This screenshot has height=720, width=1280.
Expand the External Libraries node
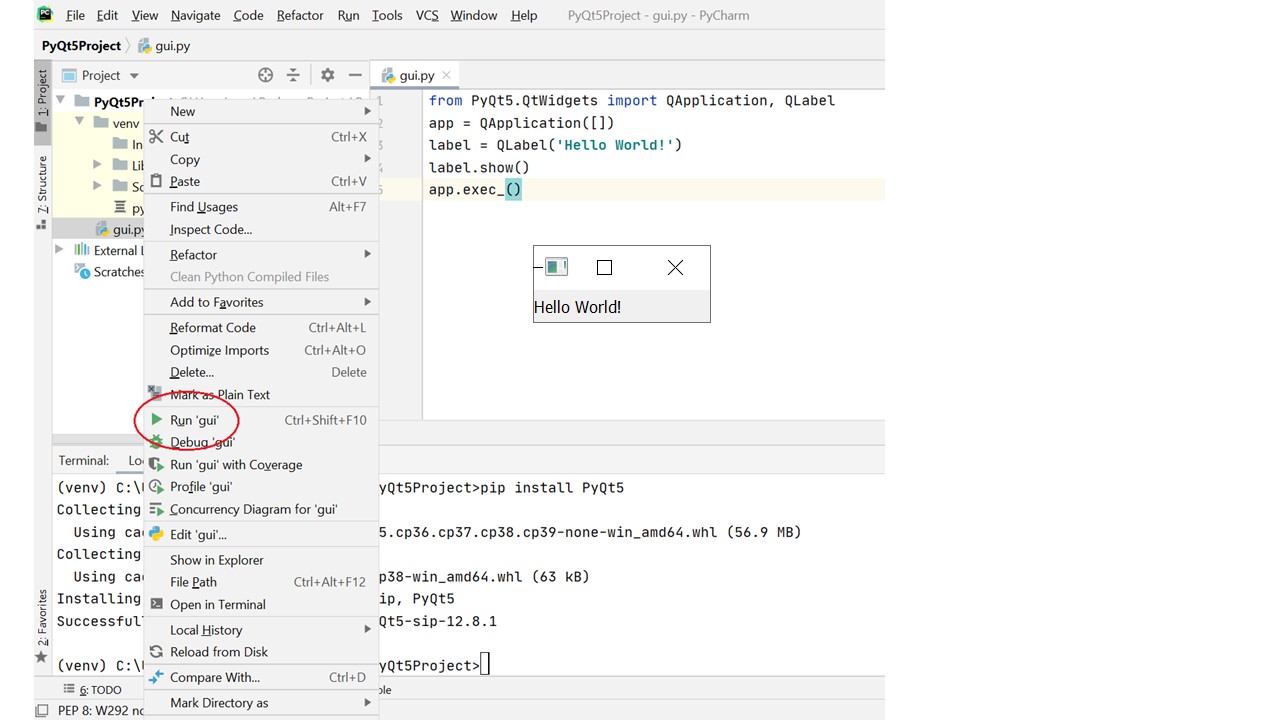click(59, 250)
